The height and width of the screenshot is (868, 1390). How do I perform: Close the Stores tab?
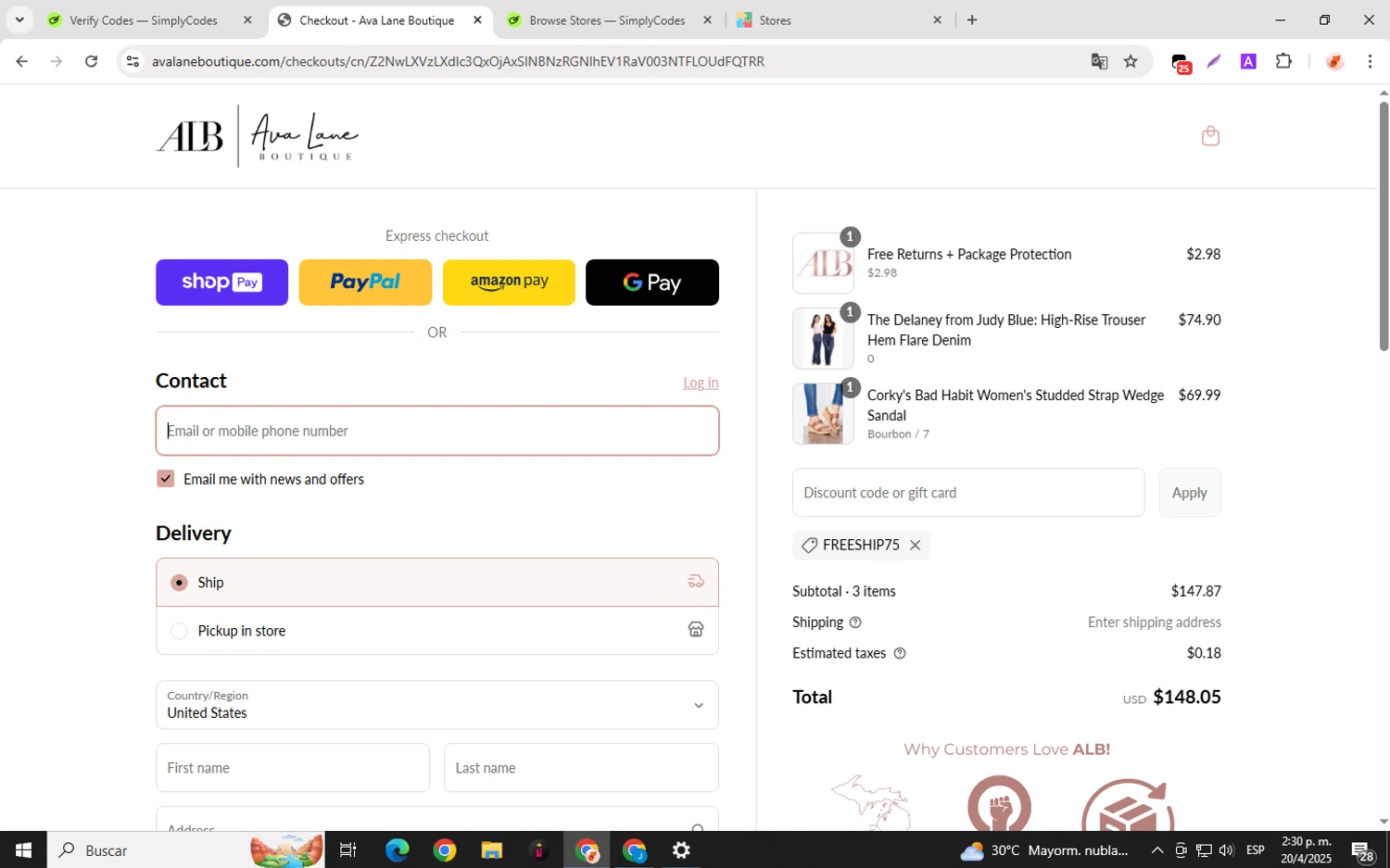(x=937, y=19)
